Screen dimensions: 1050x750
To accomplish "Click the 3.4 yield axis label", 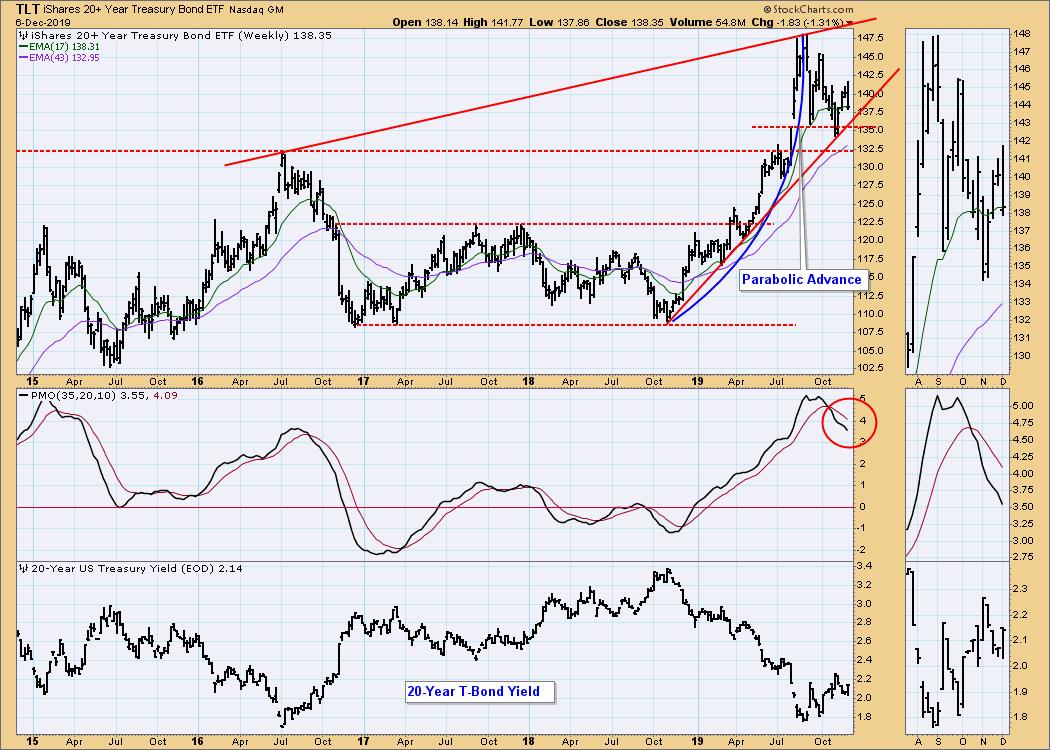I will pyautogui.click(x=867, y=566).
